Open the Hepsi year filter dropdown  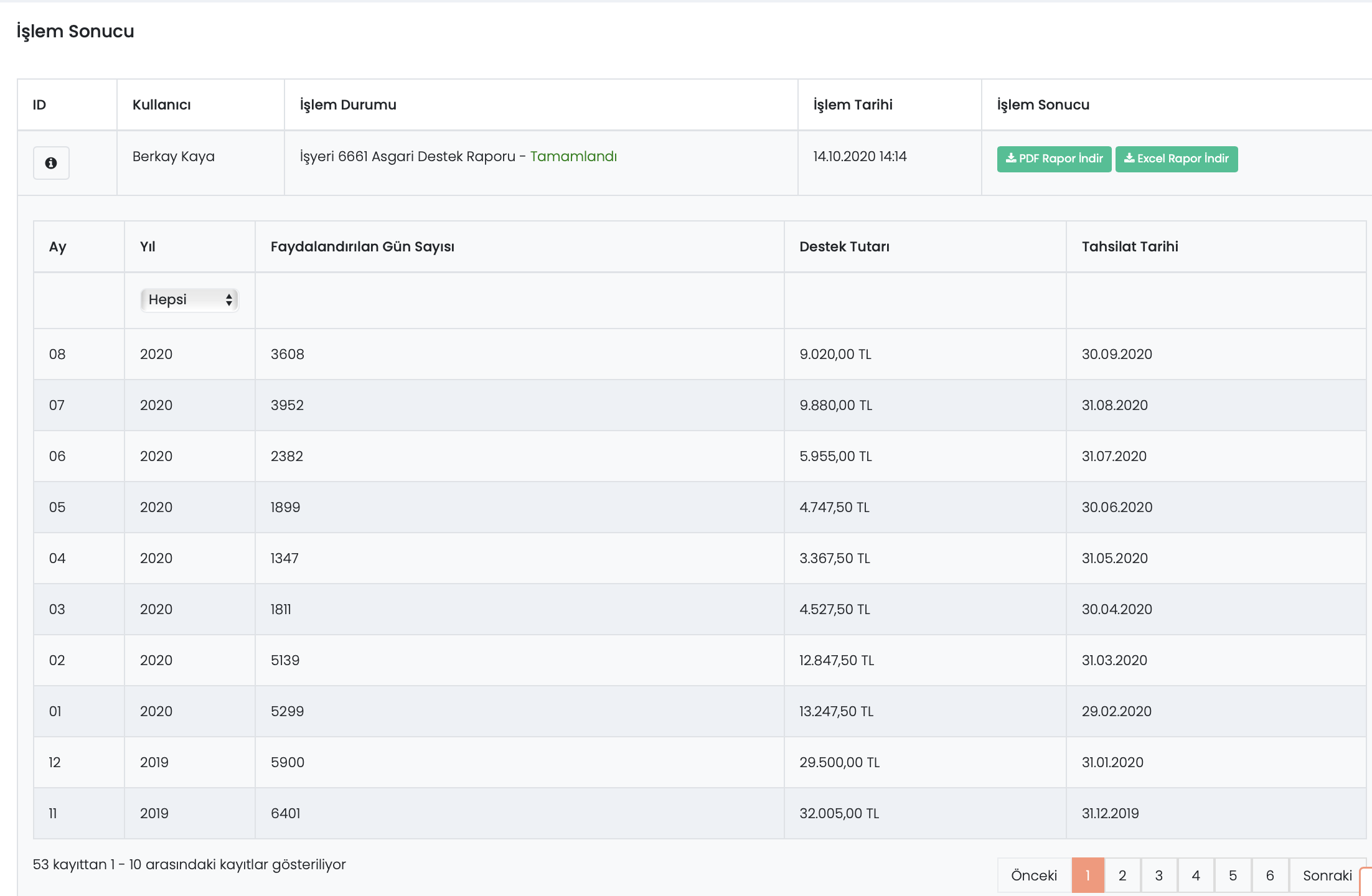[189, 300]
